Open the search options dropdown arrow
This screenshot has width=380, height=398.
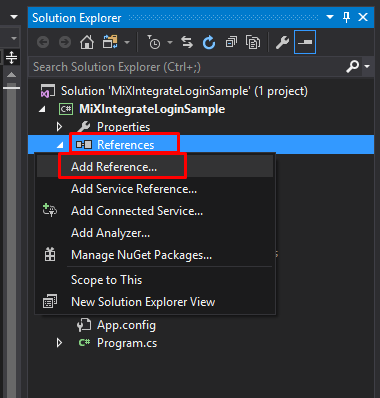[367, 66]
